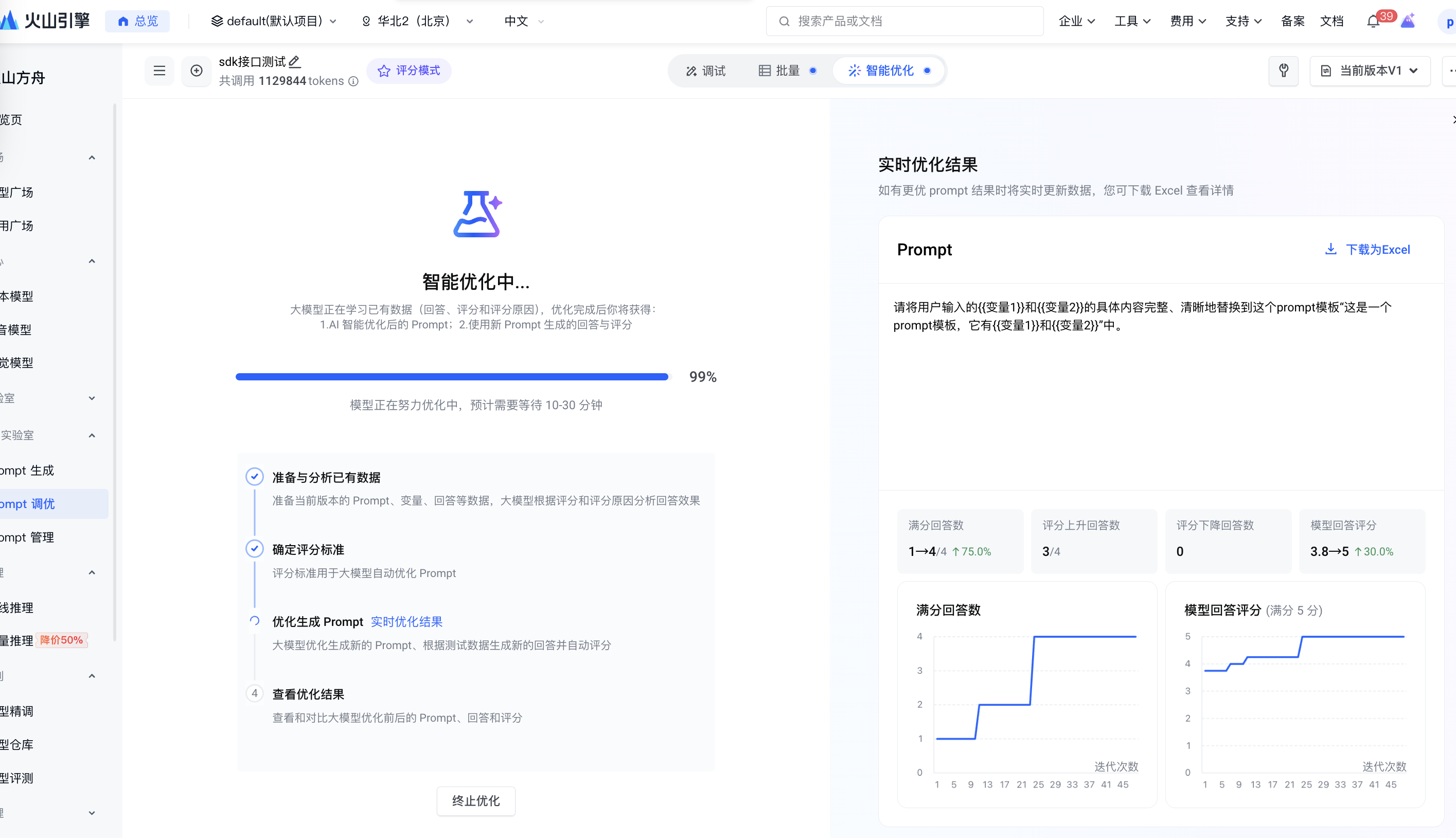Open the 实时优化结果 link
Viewport: 1456px width, 838px height.
[x=406, y=622]
